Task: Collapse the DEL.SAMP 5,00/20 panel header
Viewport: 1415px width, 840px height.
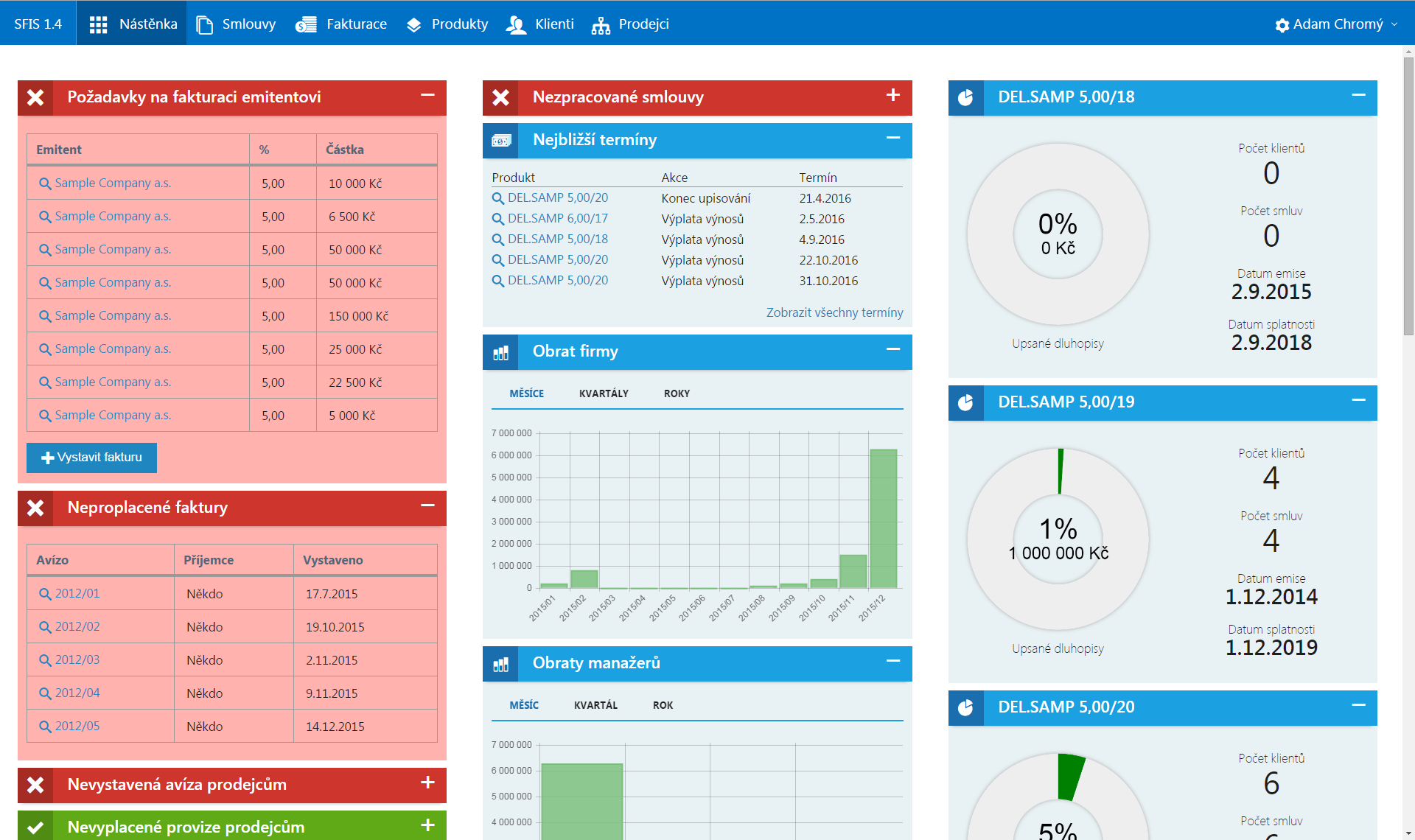Action: pos(1359,705)
